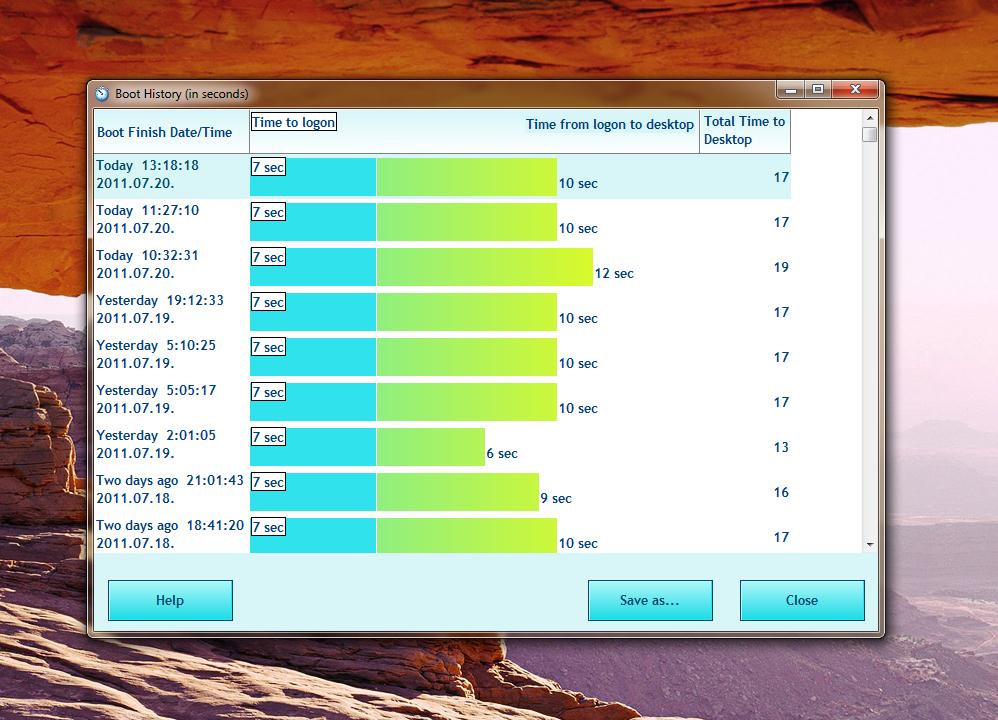This screenshot has width=998, height=720.
Task: Select the Today 13:18:18 row
Action: point(442,176)
